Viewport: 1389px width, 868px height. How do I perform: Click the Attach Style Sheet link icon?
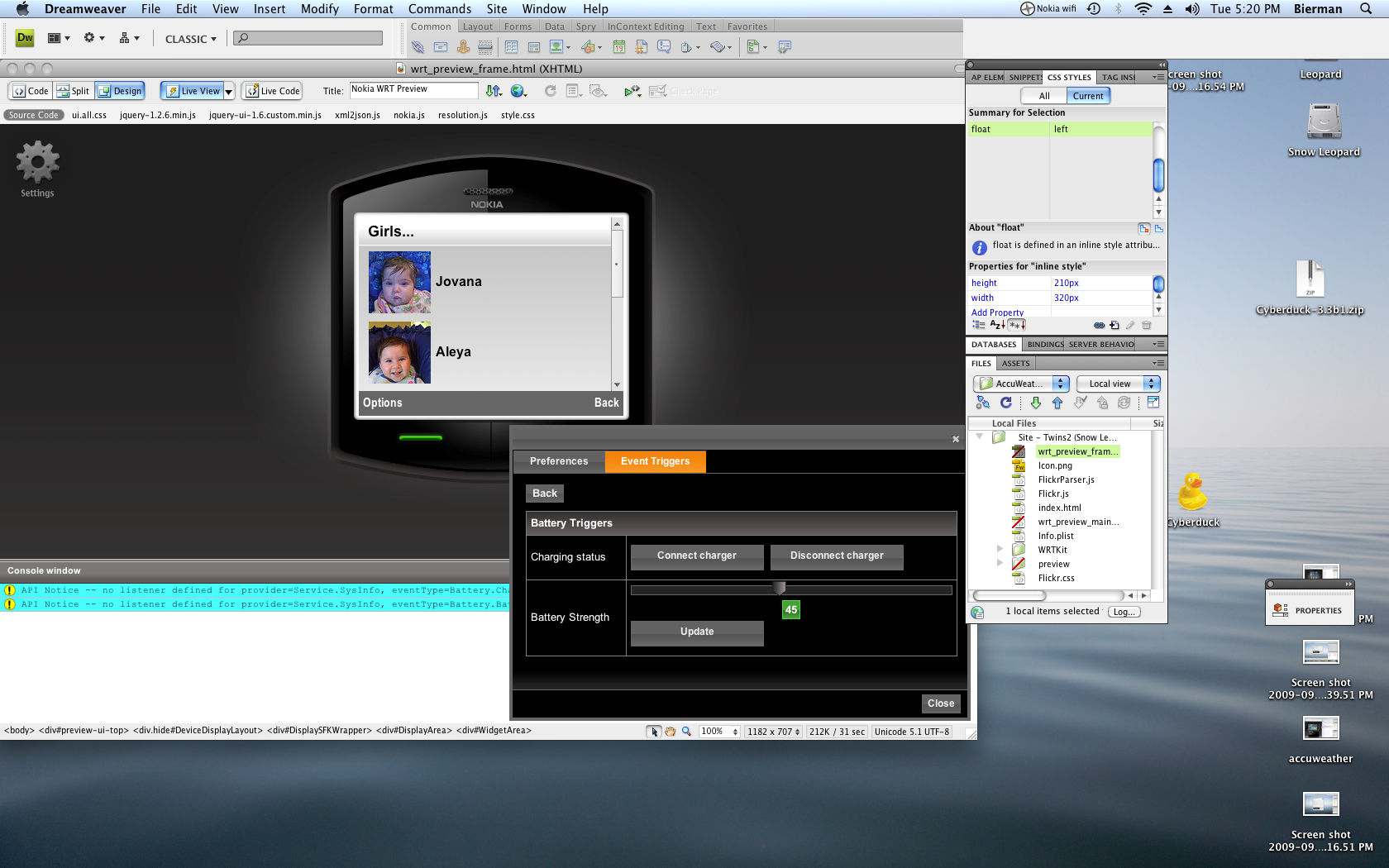(1099, 326)
